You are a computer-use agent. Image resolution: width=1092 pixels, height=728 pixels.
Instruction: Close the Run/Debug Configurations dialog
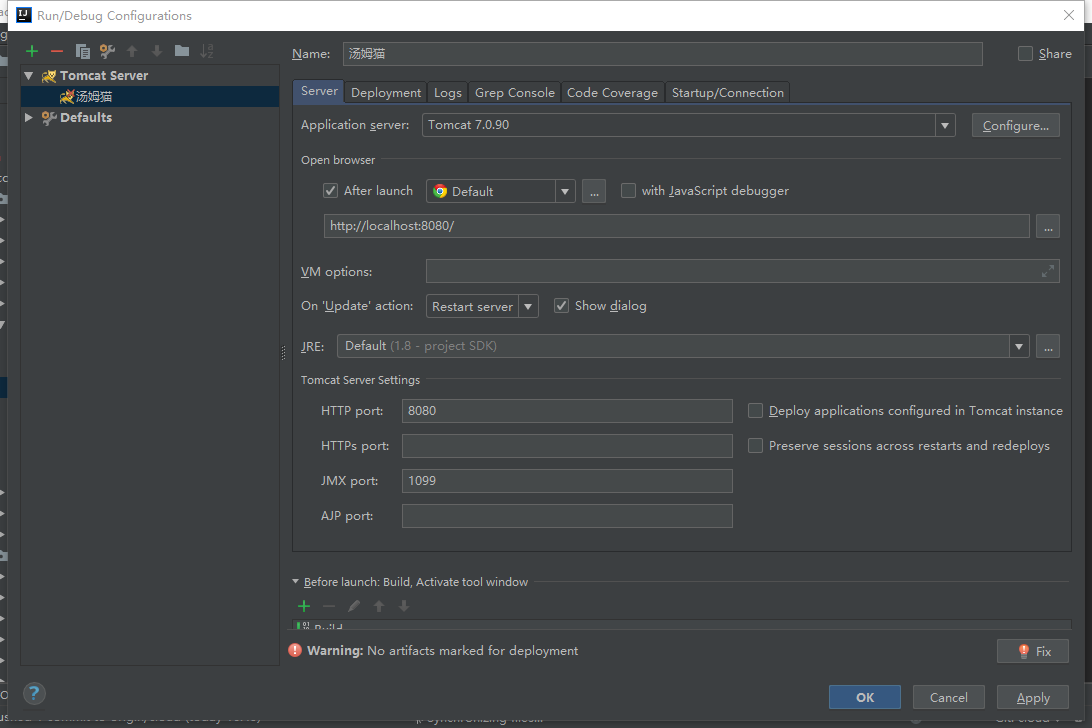click(x=1069, y=15)
